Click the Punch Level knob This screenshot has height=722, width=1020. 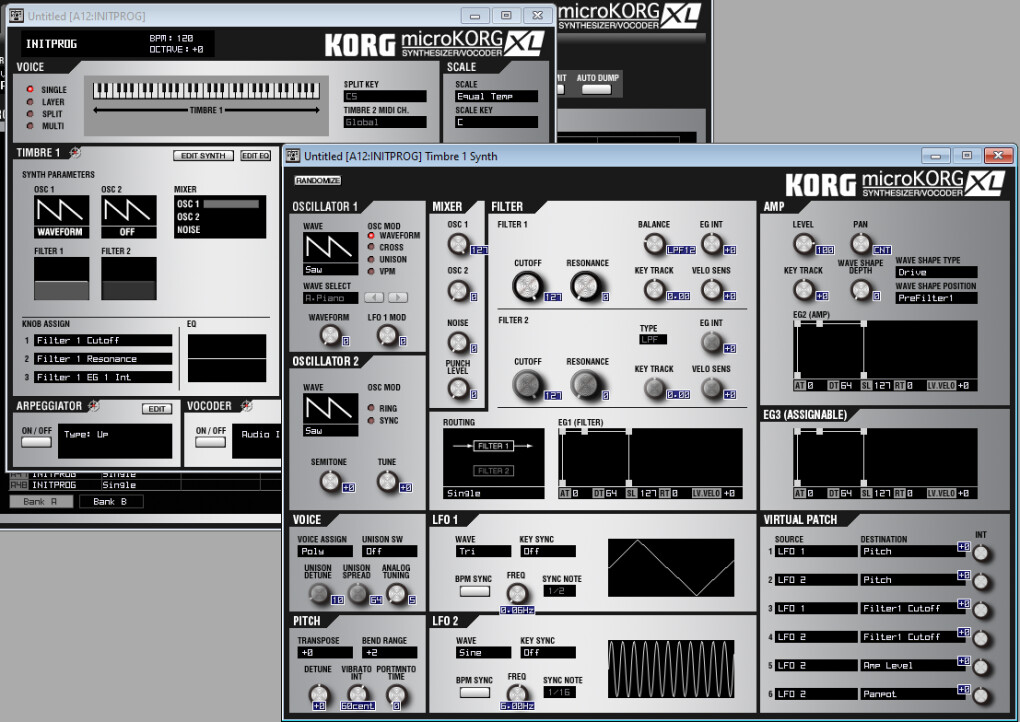458,388
